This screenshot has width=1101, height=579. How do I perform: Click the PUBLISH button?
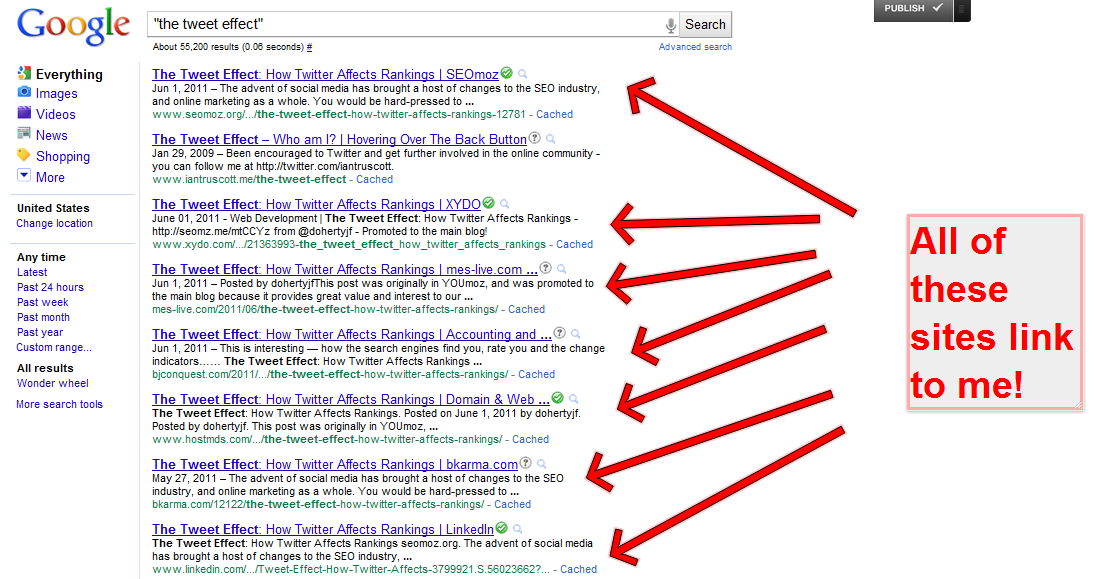[x=913, y=9]
